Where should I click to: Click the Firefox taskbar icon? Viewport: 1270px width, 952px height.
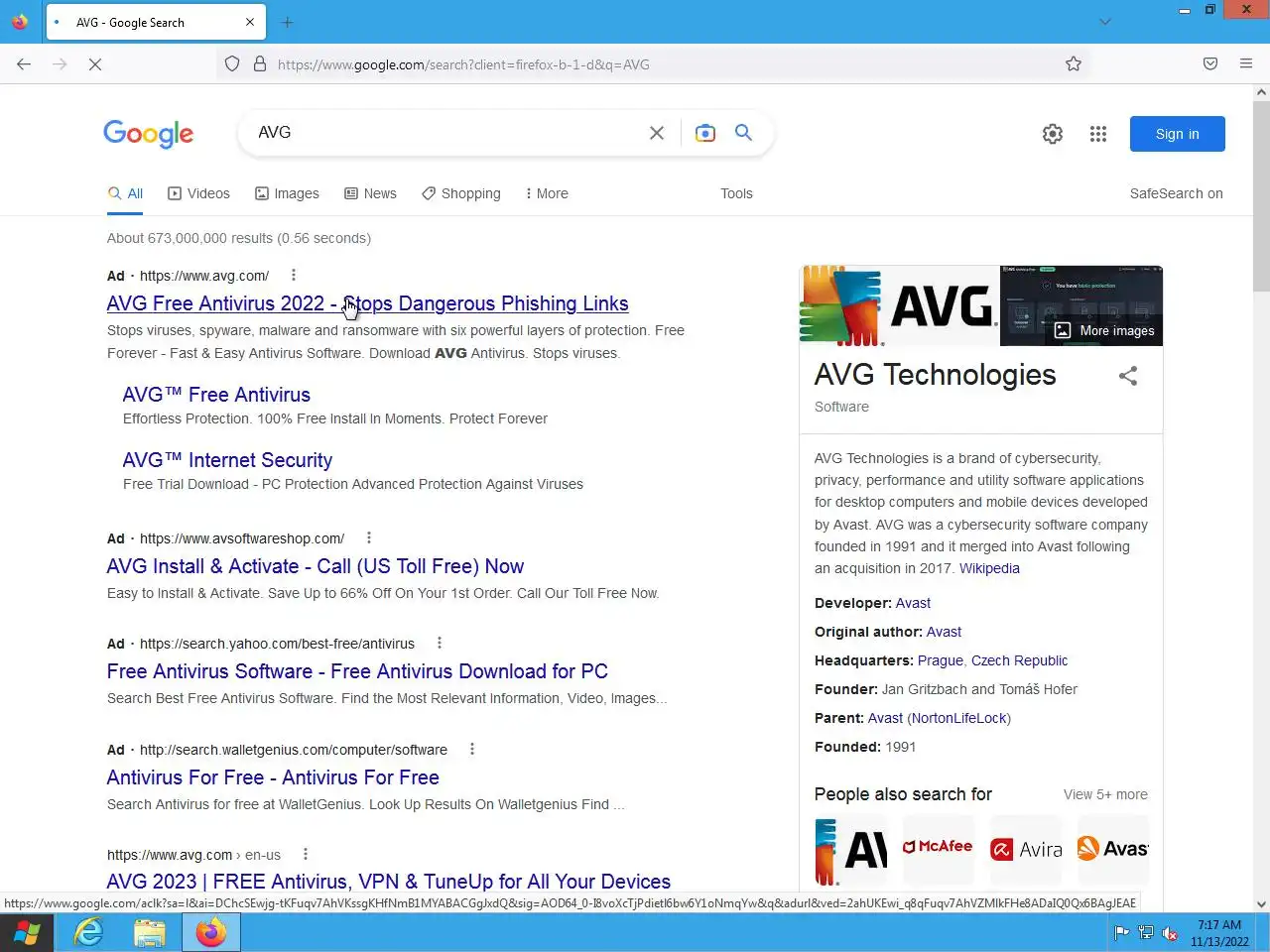click(210, 933)
